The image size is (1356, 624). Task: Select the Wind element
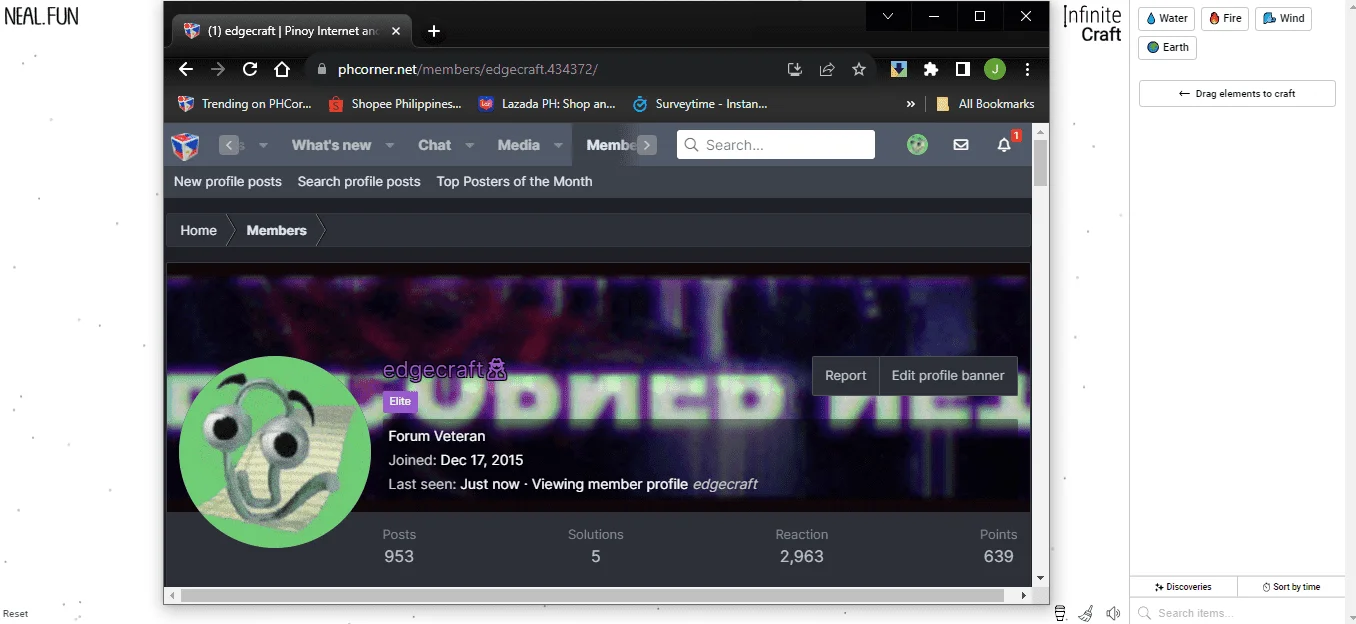pyautogui.click(x=1283, y=18)
